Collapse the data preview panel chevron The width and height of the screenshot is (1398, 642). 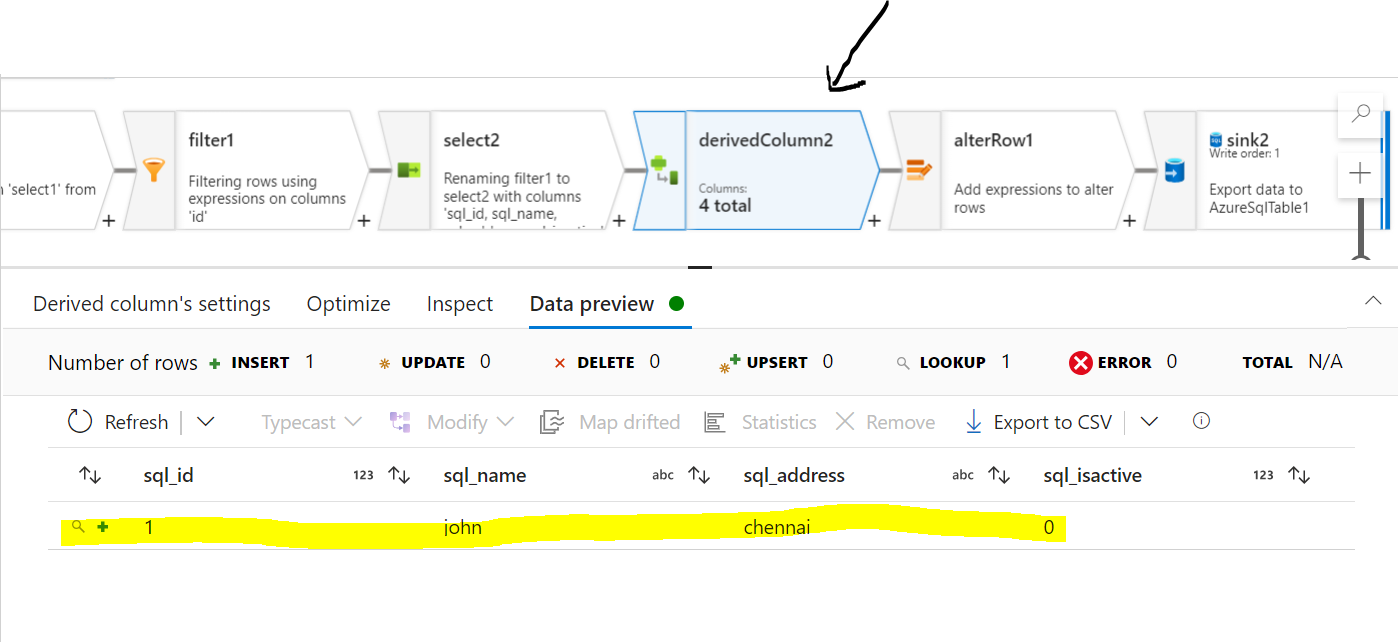tap(1372, 302)
